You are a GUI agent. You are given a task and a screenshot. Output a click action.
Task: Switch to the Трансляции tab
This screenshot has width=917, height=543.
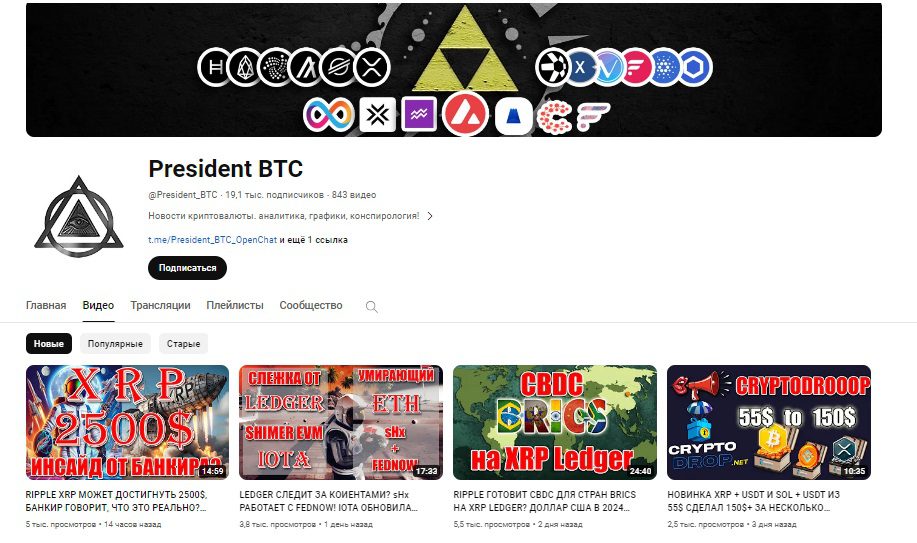pos(160,305)
